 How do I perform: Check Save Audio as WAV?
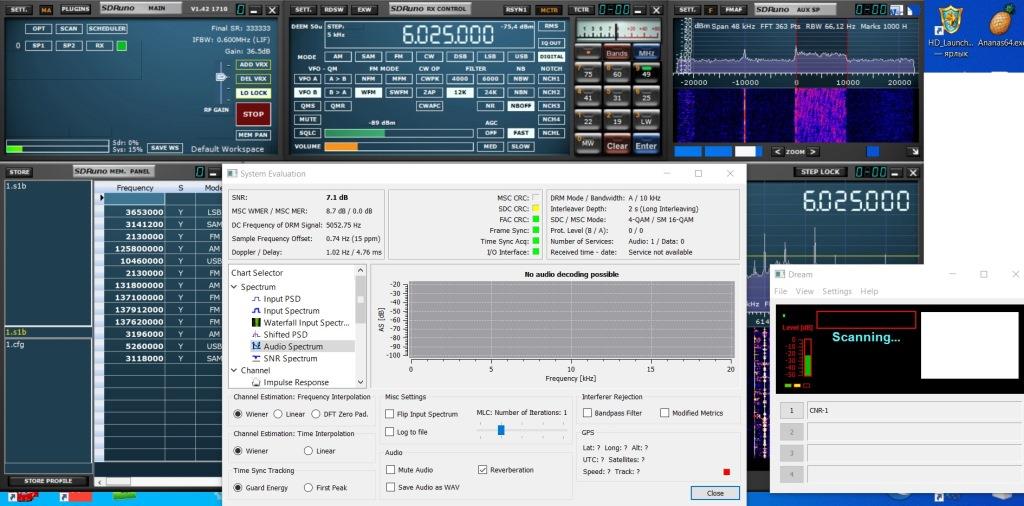coord(391,486)
